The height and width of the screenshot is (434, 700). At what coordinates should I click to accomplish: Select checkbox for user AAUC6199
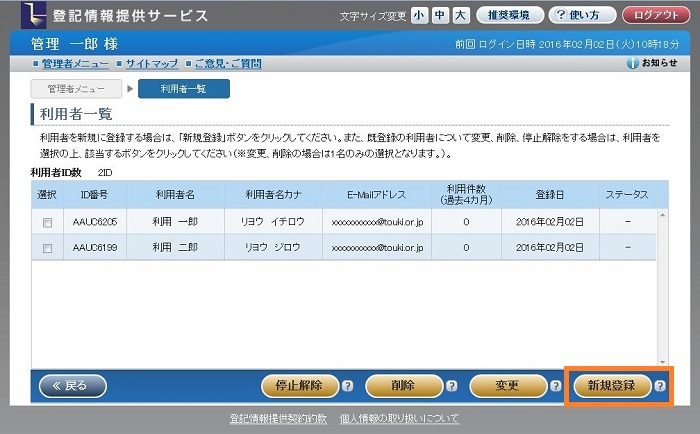(47, 248)
